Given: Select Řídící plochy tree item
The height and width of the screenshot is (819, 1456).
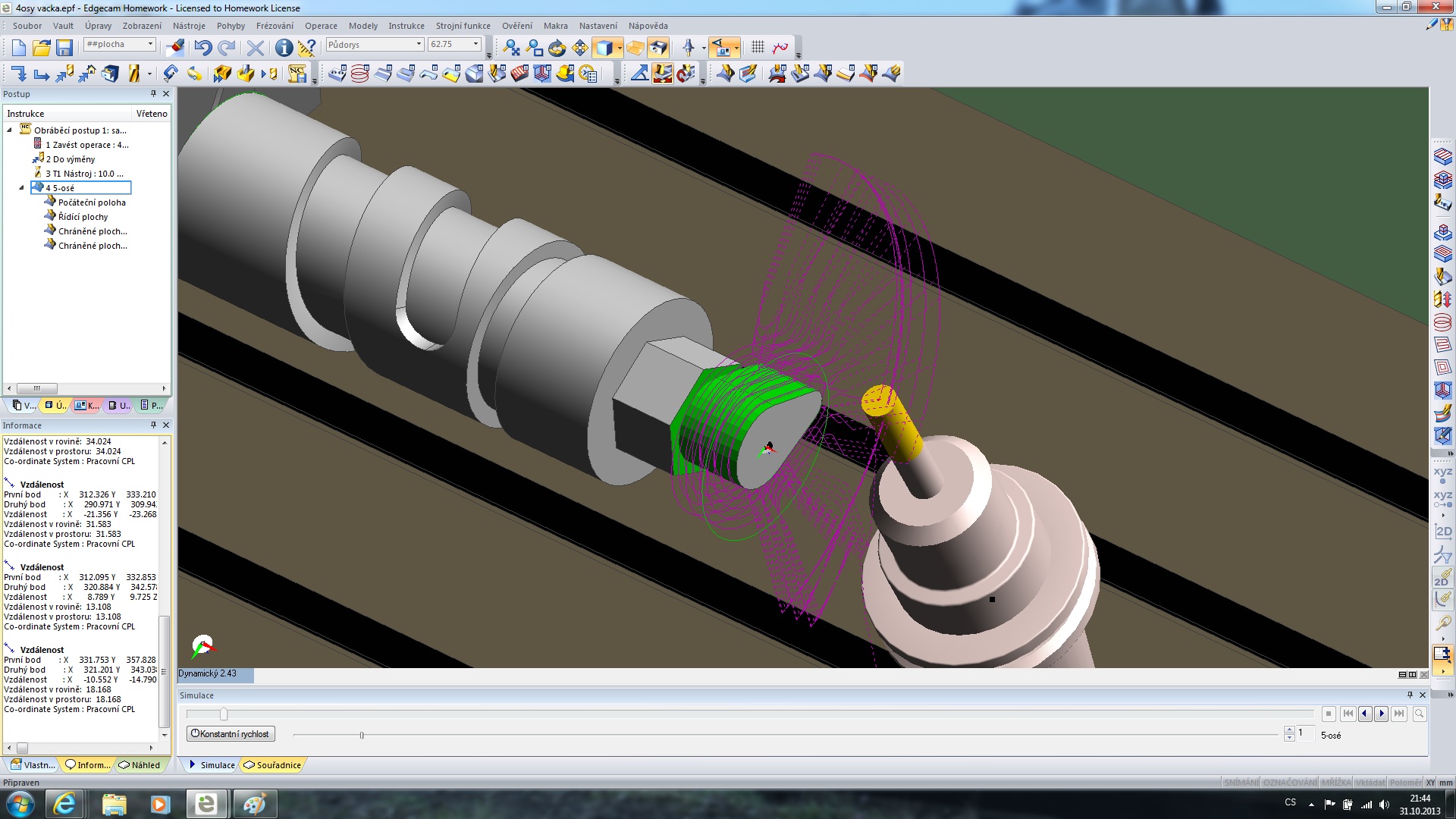Looking at the screenshot, I should tap(83, 217).
